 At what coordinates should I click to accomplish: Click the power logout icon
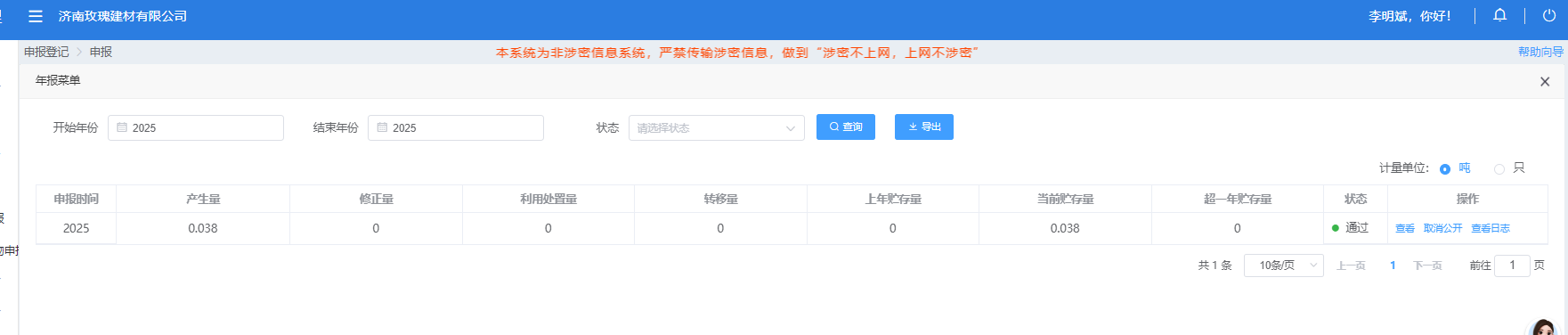[x=1549, y=15]
